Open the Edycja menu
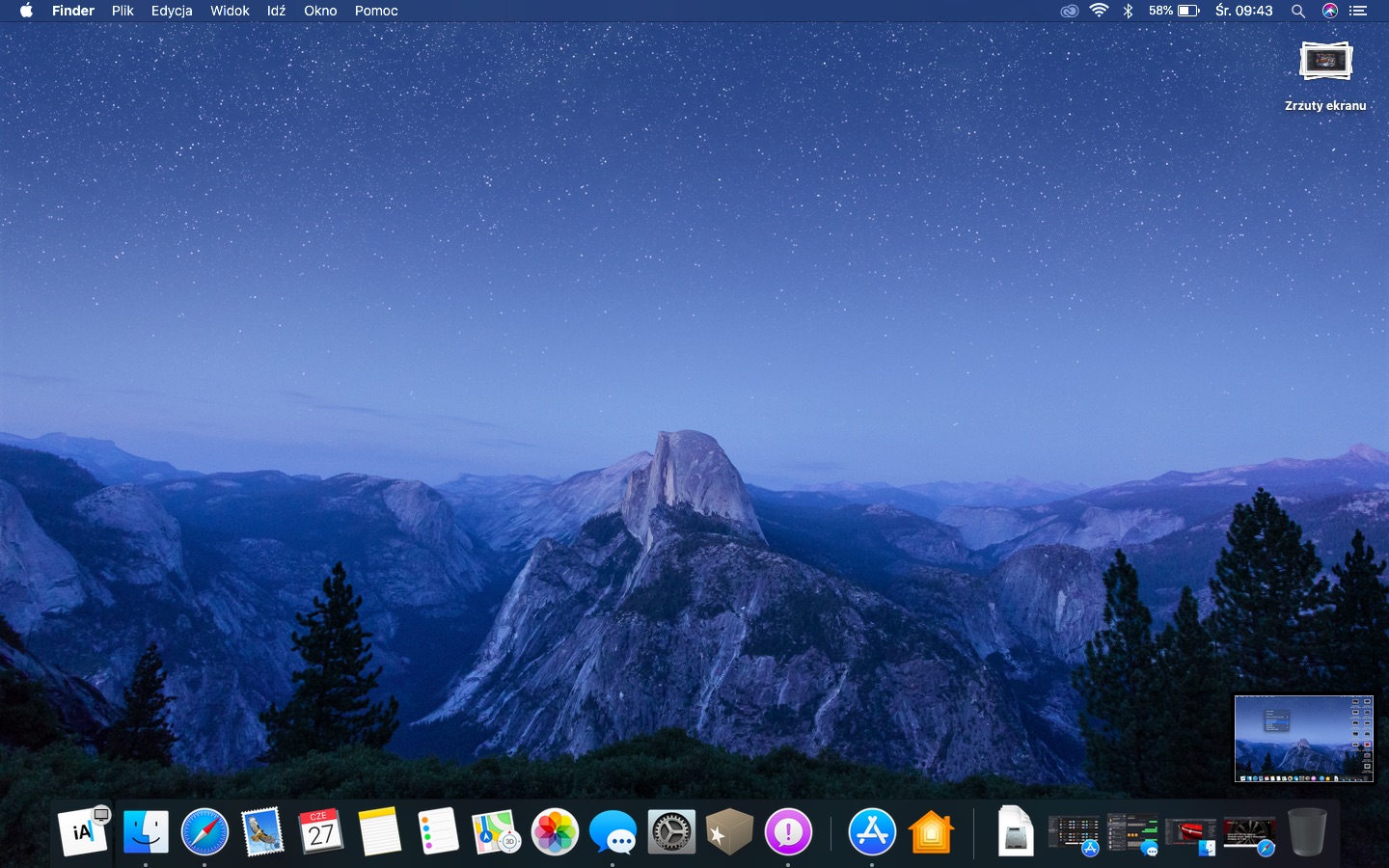1389x868 pixels. coord(172,11)
